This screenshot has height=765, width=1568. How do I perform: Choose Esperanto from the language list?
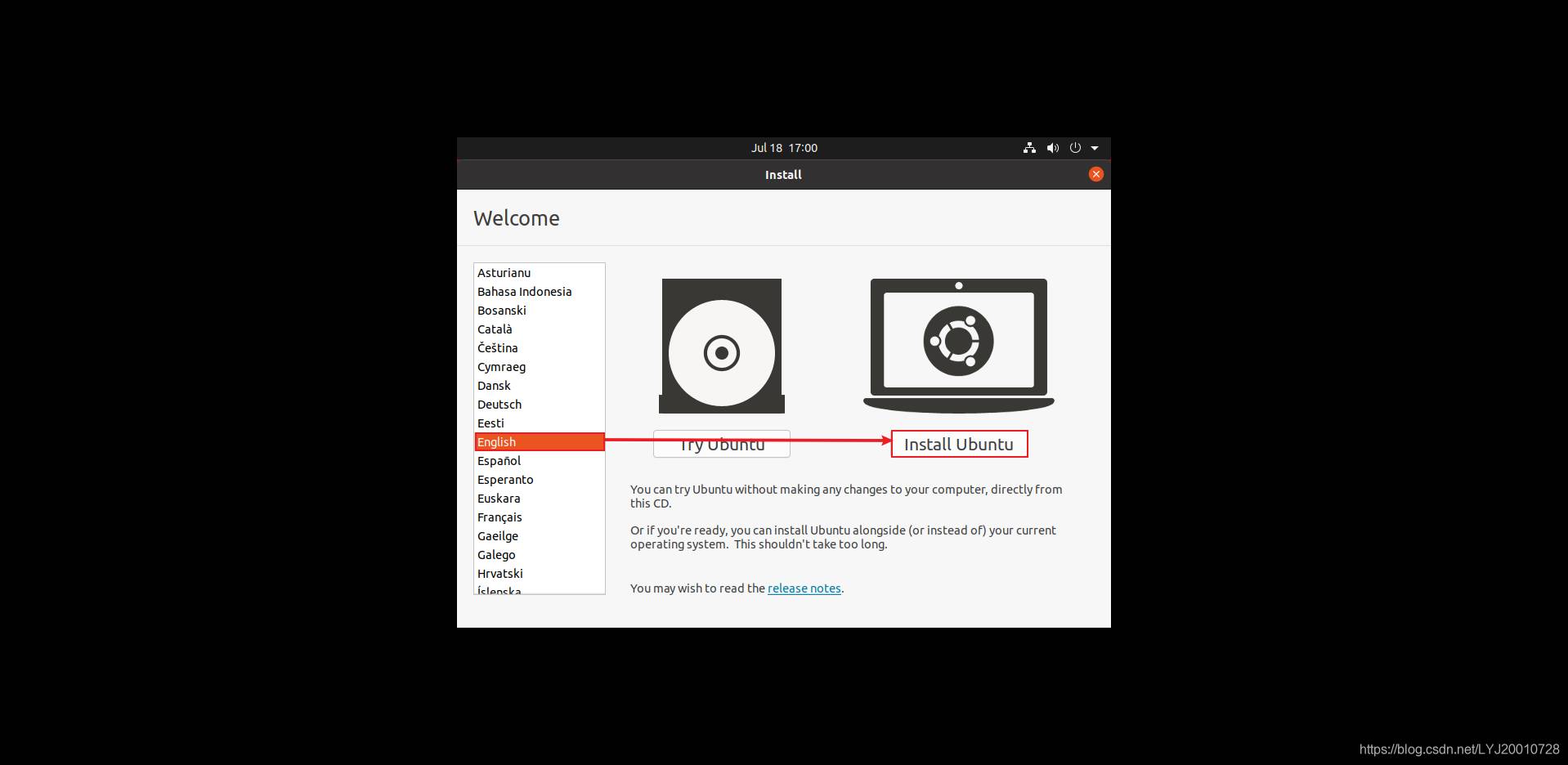coord(540,480)
